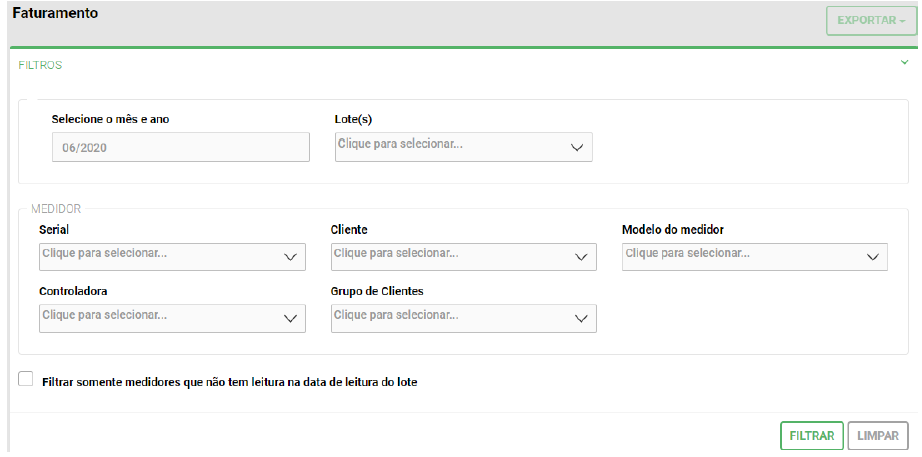Click the arrow icon in the Lote(s) selector
Viewport: 922px width, 457px height.
[576, 147]
